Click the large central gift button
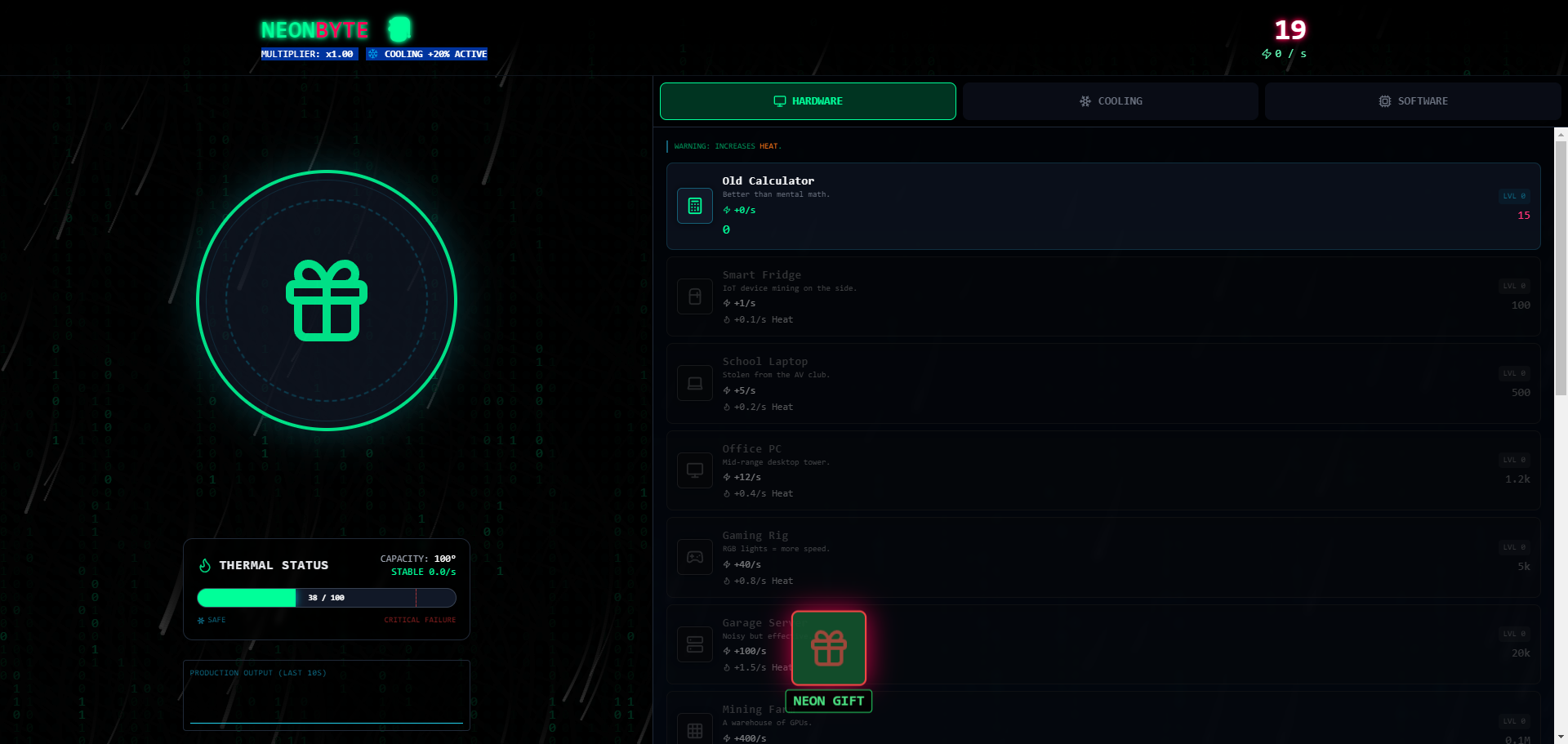 (327, 301)
